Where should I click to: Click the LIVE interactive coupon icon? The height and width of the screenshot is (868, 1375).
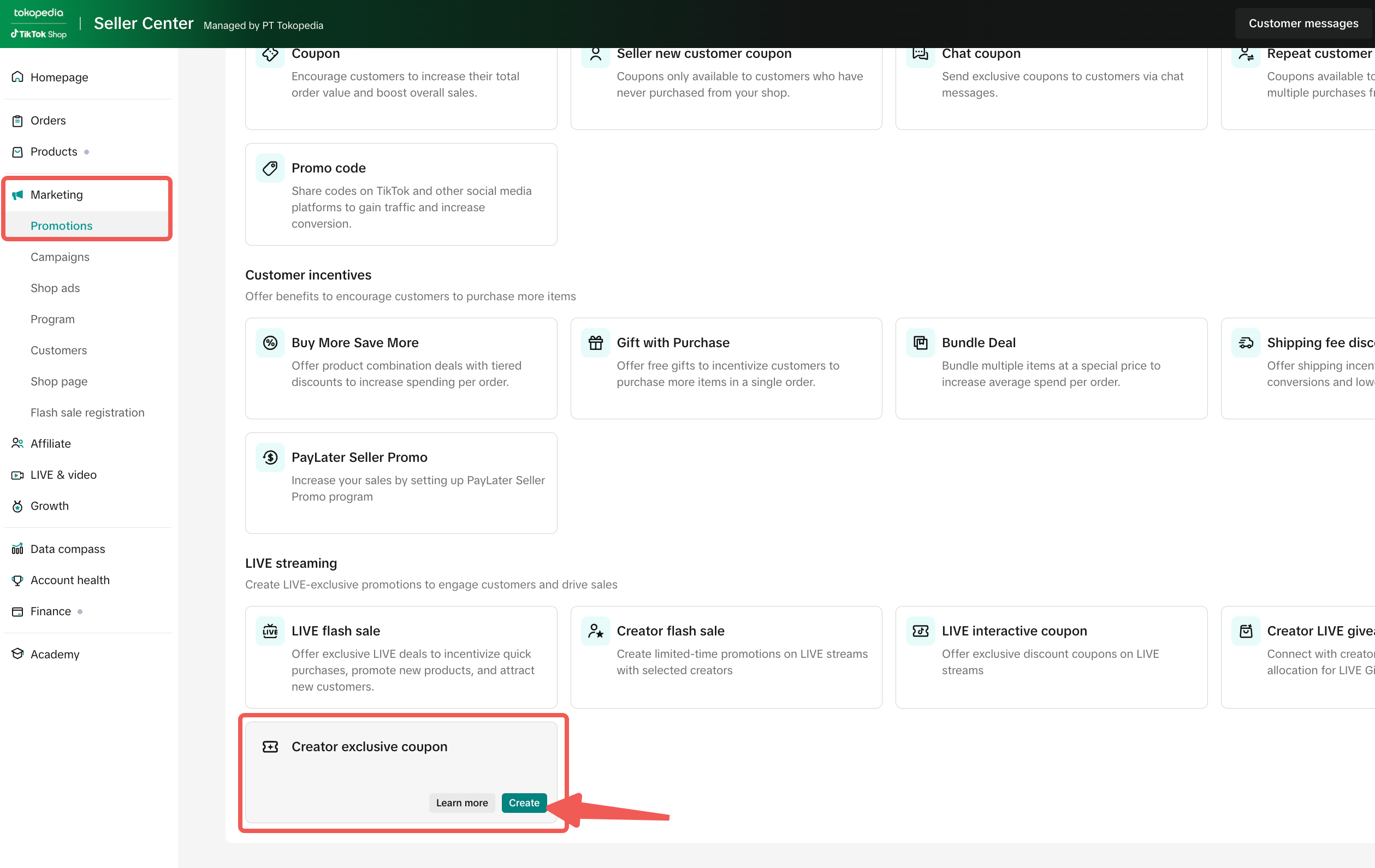[920, 631]
